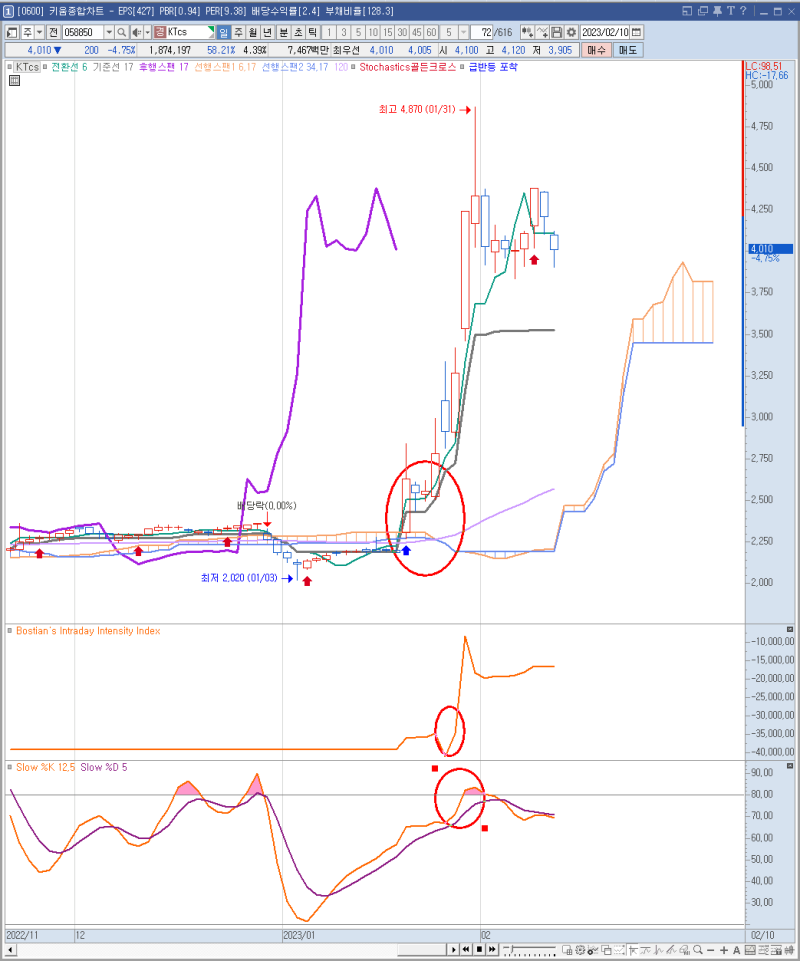Viewport: 800px width, 961px height.
Task: Select the zoom magnifier tool in bottom toolbar
Action: click(x=696, y=949)
